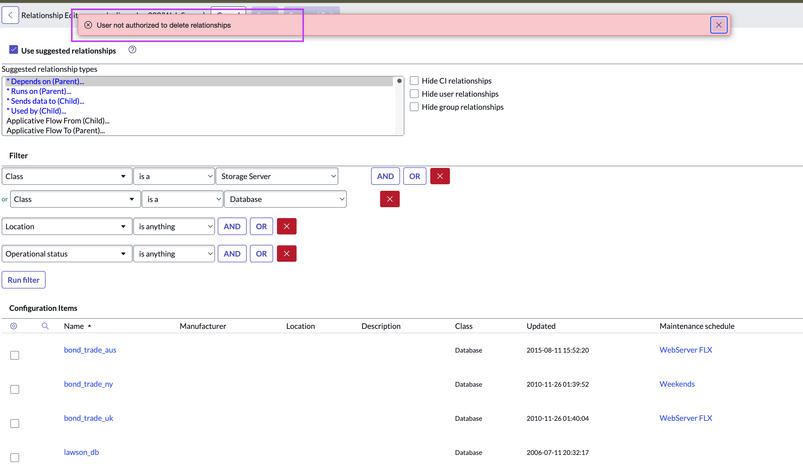This screenshot has height=464, width=803.
Task: Open first Class field dropdown
Action: click(x=67, y=176)
